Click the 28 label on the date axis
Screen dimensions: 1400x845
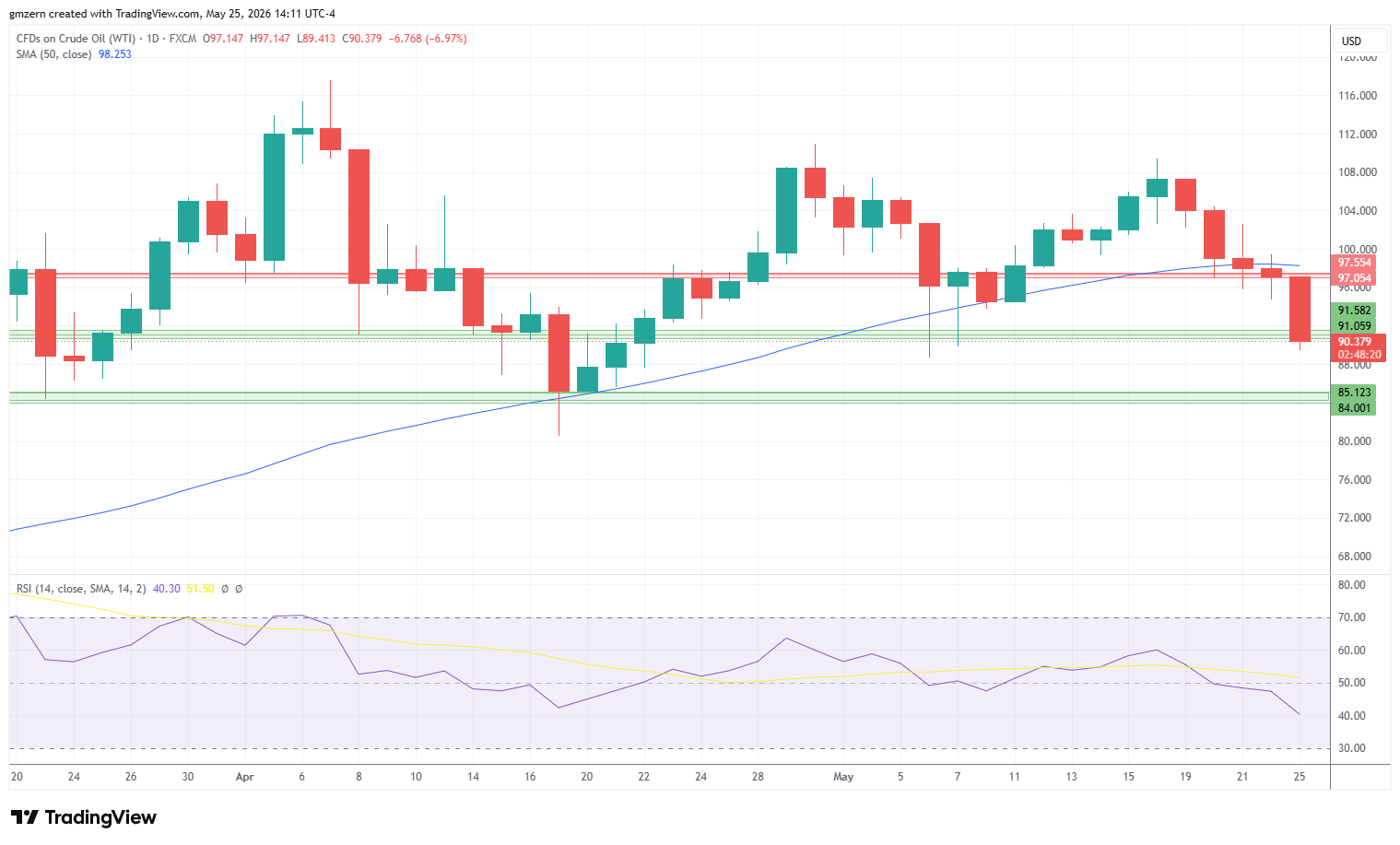pos(758,777)
